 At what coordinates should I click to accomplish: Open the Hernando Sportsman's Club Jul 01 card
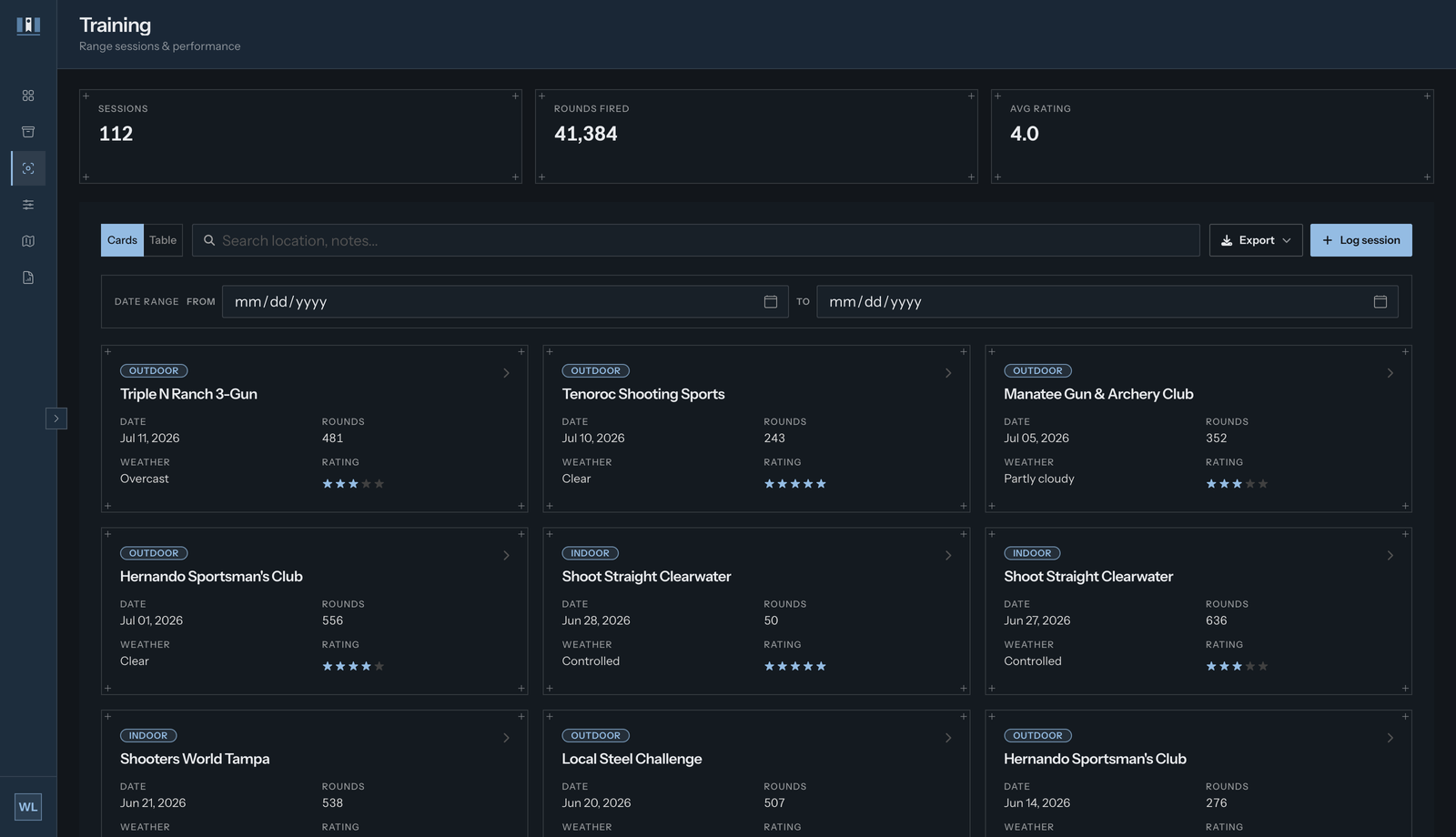[x=314, y=611]
